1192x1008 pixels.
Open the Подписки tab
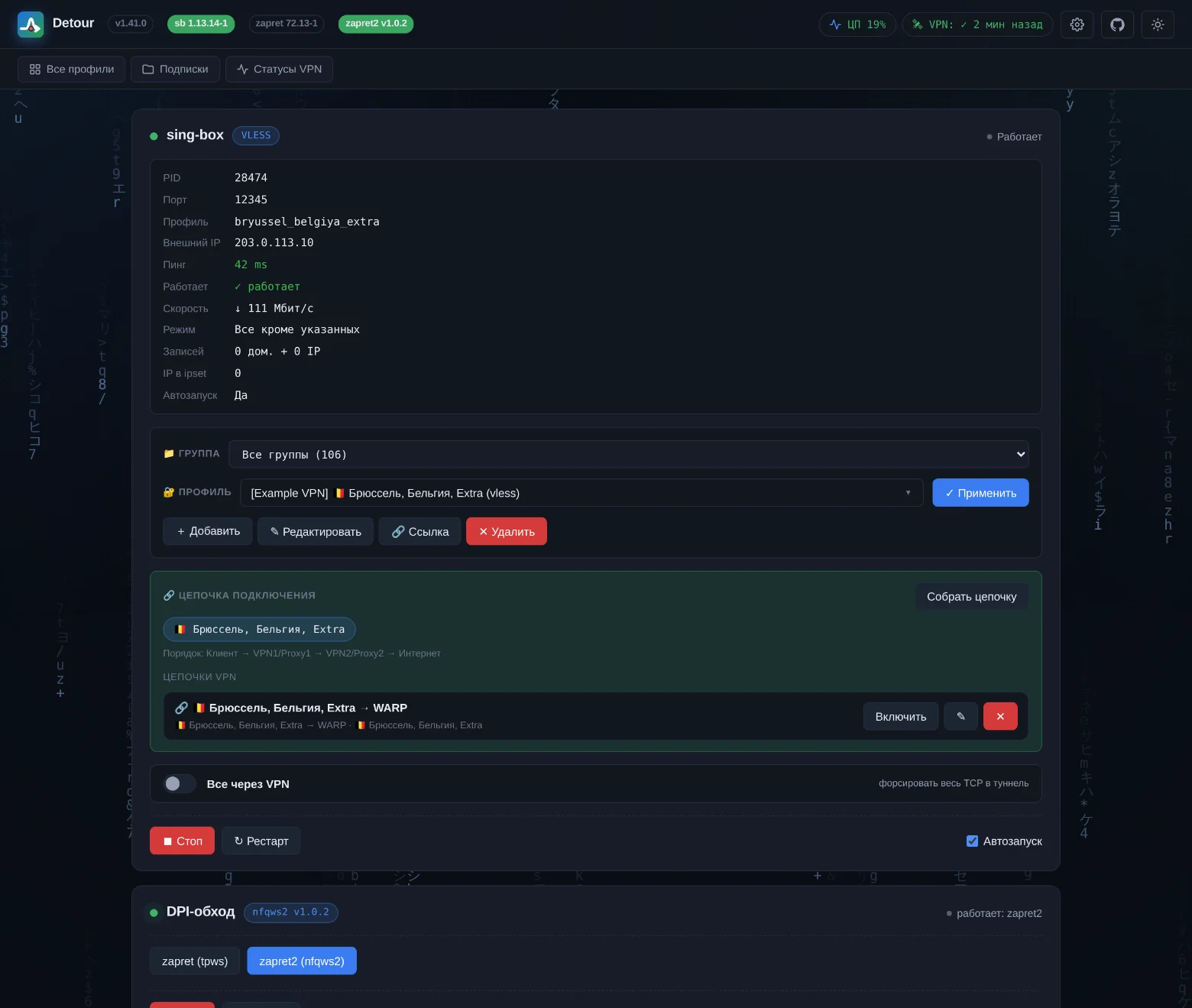[x=175, y=69]
